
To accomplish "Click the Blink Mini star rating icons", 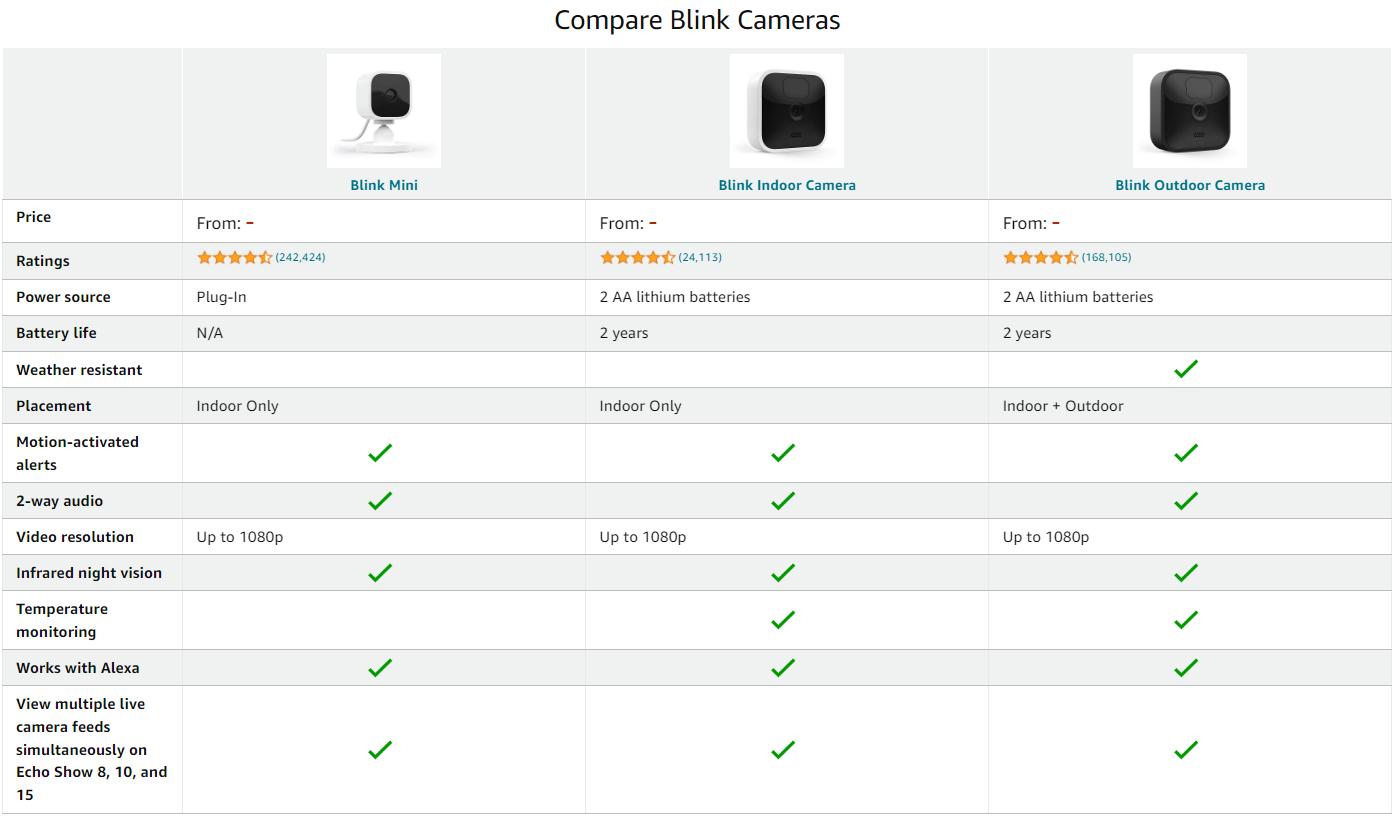I will (x=234, y=258).
